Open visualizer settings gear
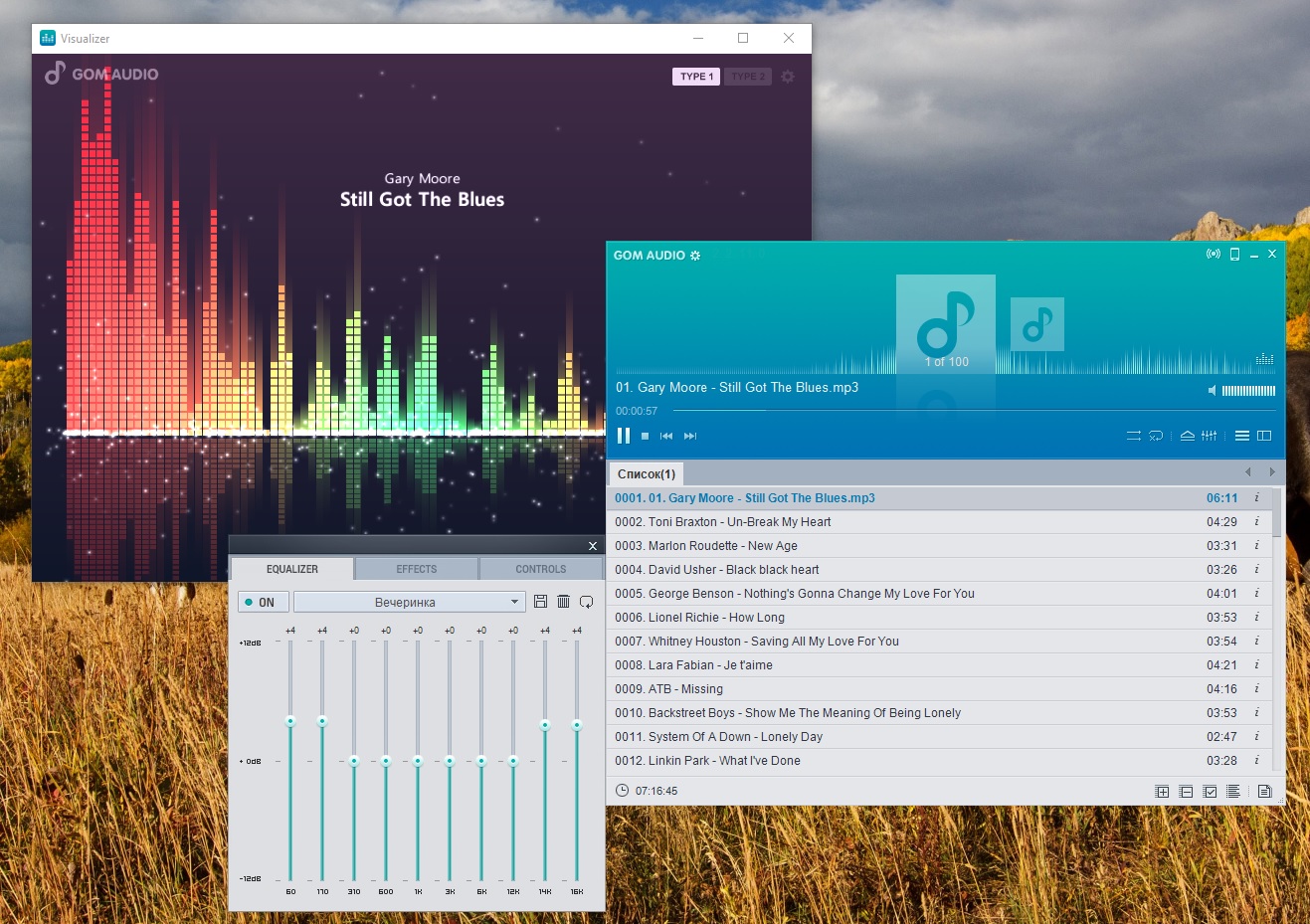The image size is (1310, 924). tap(787, 77)
